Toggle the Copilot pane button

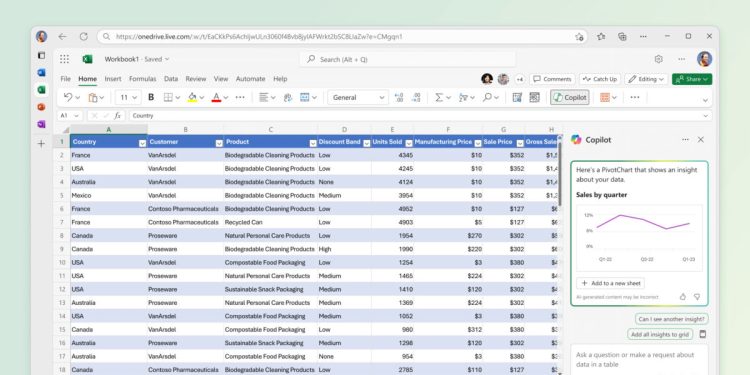tap(570, 98)
